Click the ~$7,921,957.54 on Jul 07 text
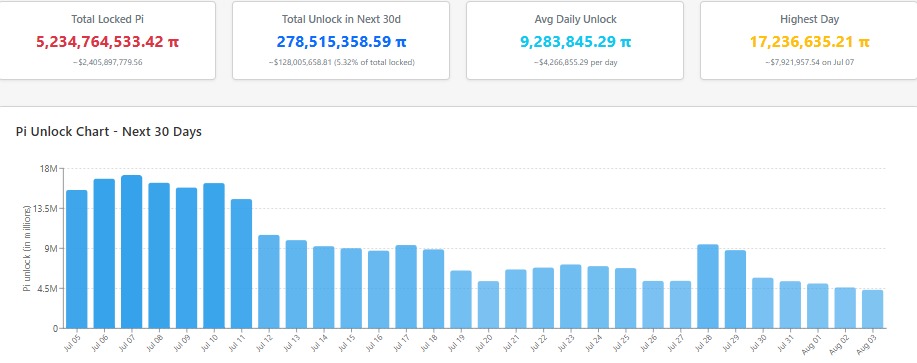Viewport: 917px width, 363px height. (809, 62)
